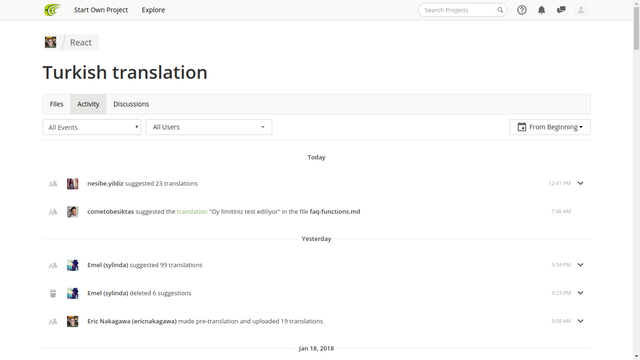Click translation icon beside nesibe.yildiz's entry
This screenshot has height=360, width=640.
pyautogui.click(x=53, y=184)
